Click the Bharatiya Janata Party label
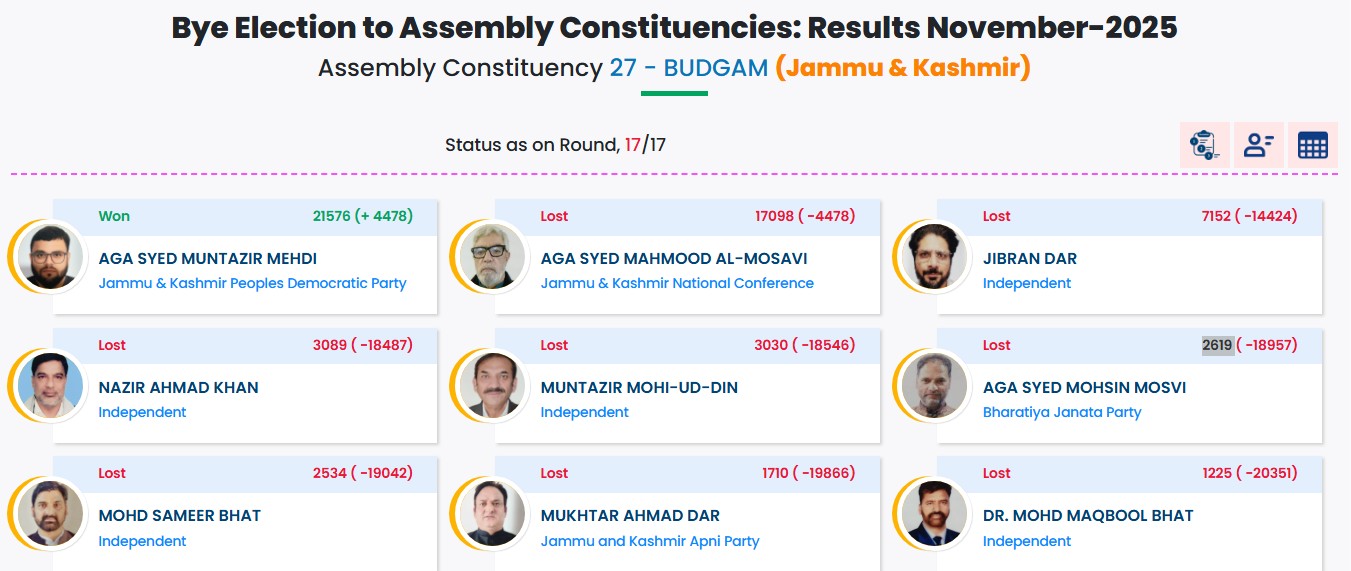Image resolution: width=1351 pixels, height=571 pixels. click(1061, 412)
